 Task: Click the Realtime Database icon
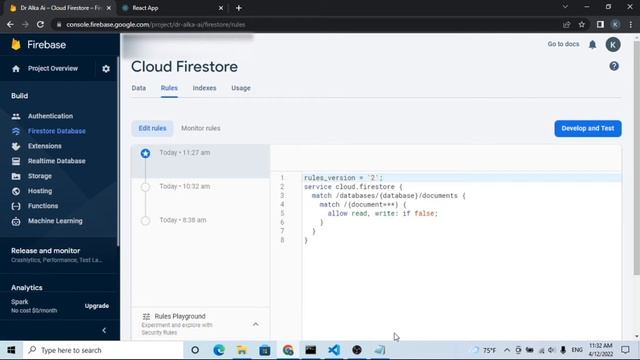point(16,161)
